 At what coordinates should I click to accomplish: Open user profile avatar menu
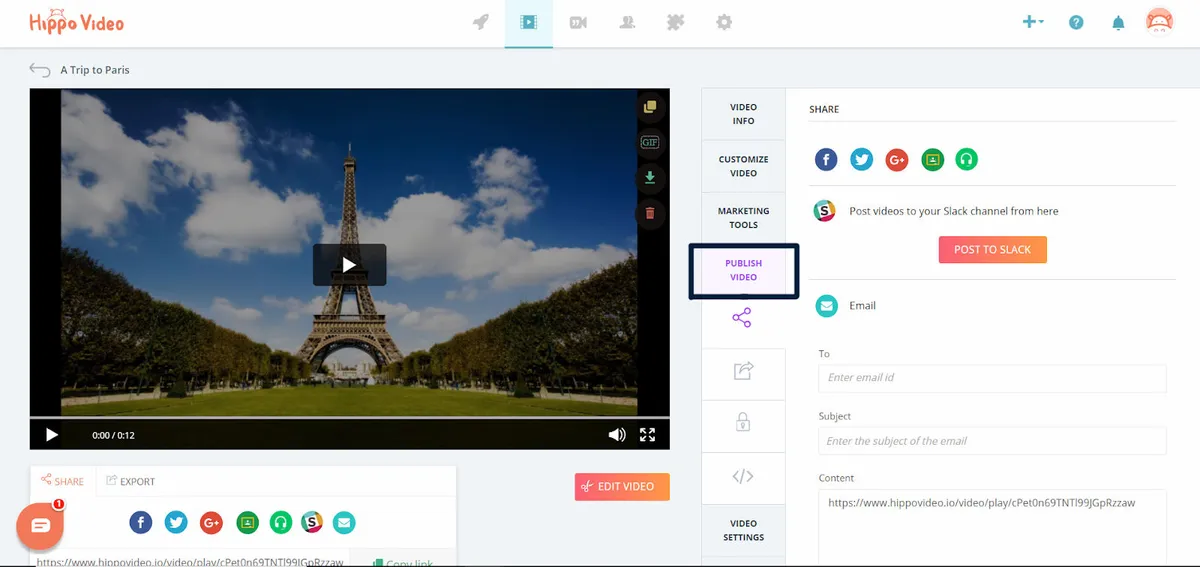click(x=1159, y=22)
